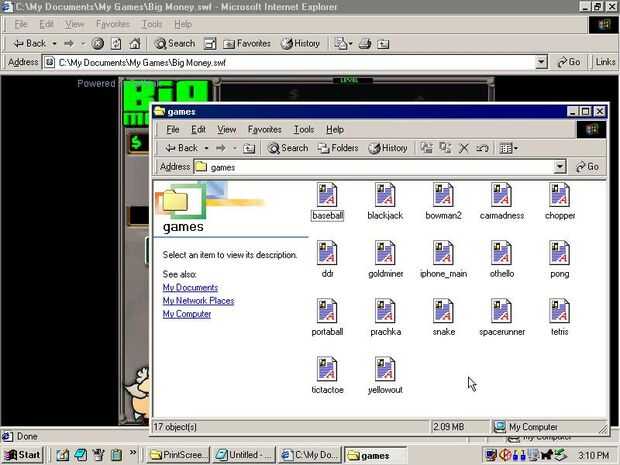Click Favorites button in Internet Explorer toolbar
Screen dimensions: 620x465
click(x=247, y=43)
